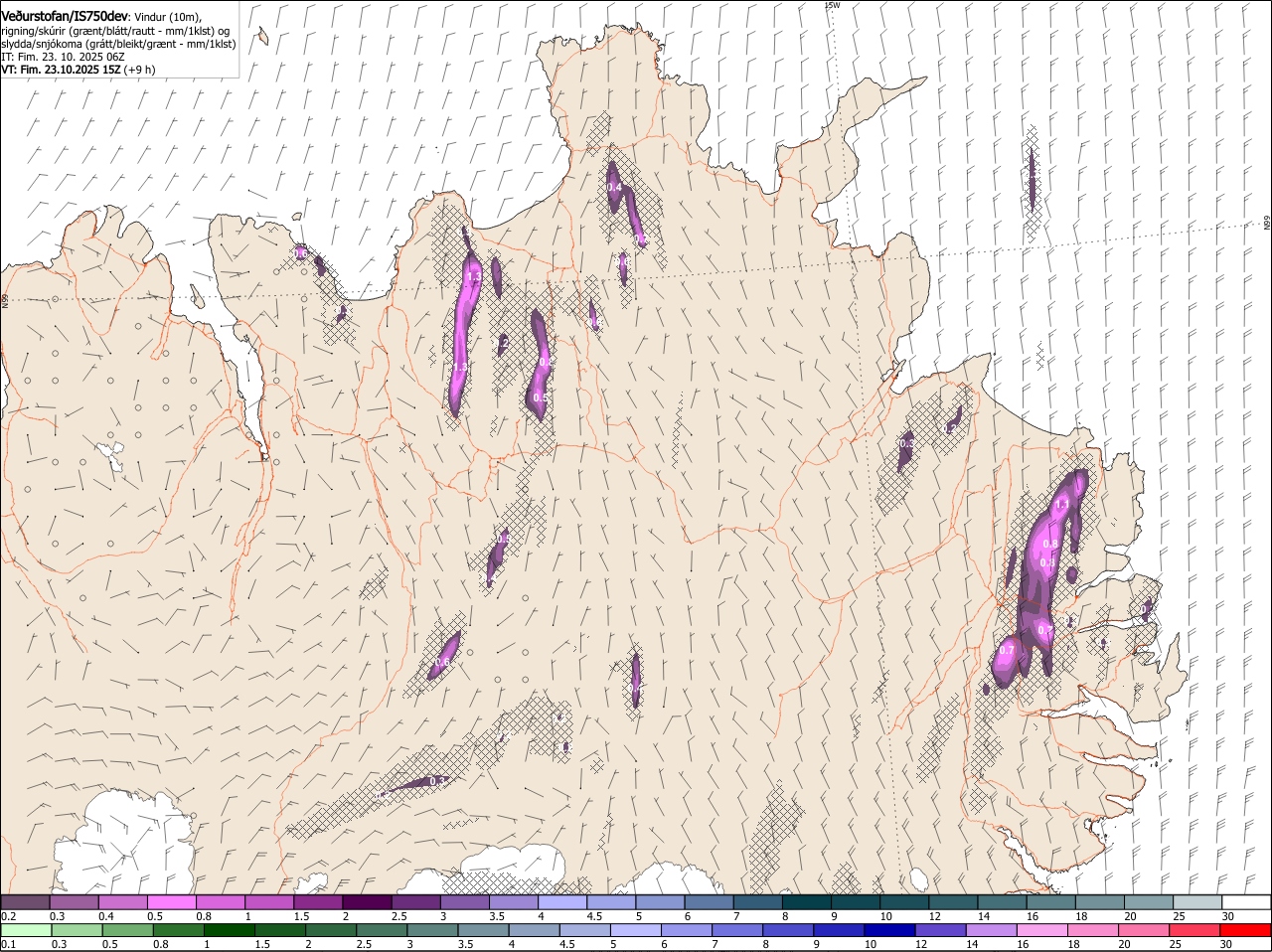Click the 'VT: Fim. 23.10.2025 15Z' valid time

(61, 70)
